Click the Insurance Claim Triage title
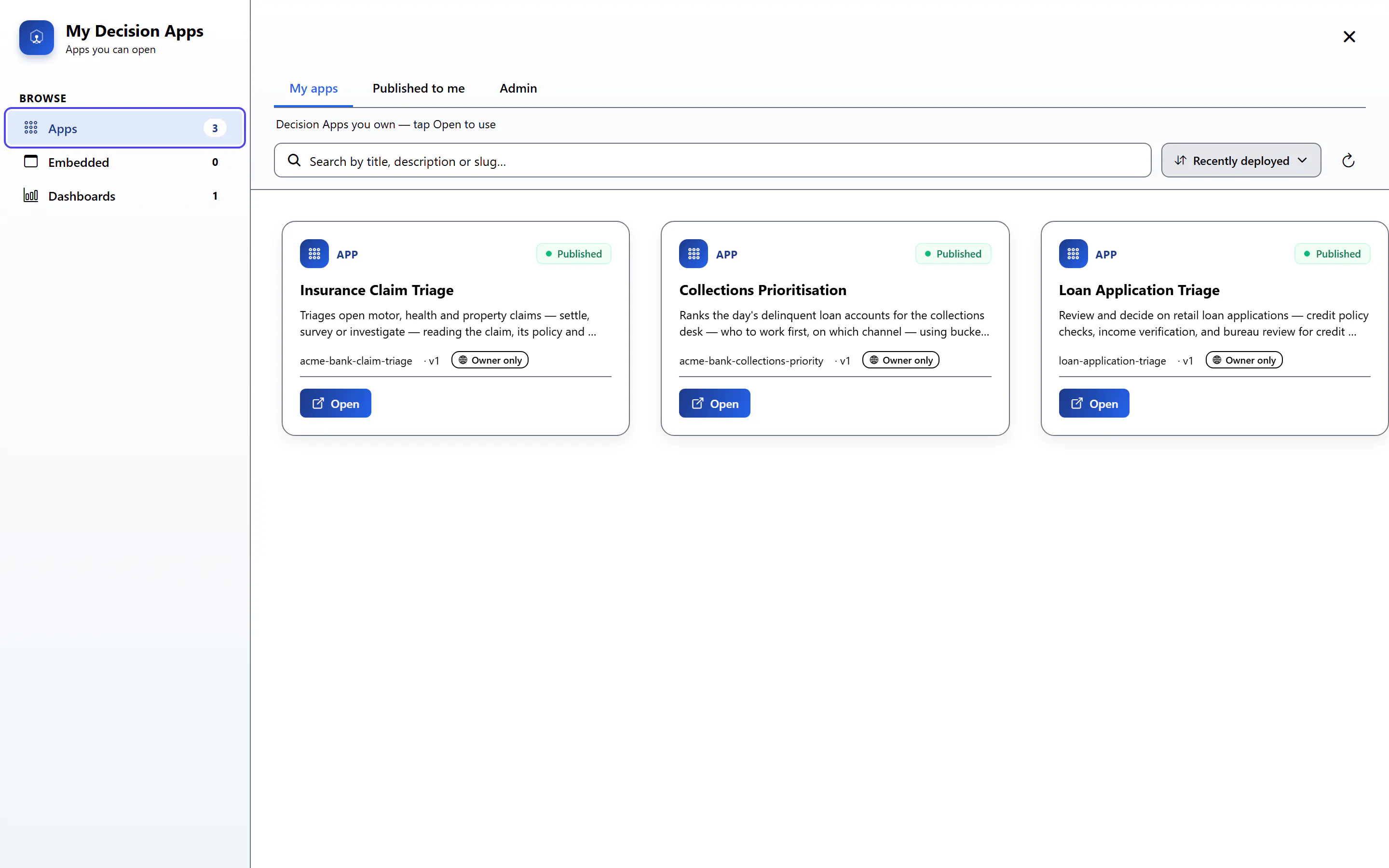The image size is (1389, 868). coord(377,290)
